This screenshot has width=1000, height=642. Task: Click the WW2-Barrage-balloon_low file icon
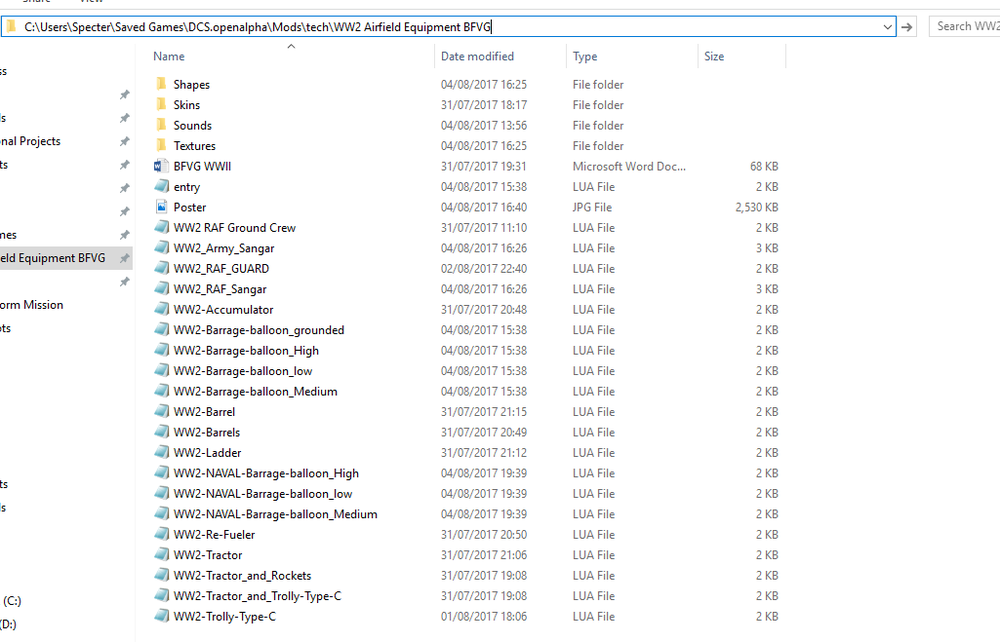coord(161,370)
